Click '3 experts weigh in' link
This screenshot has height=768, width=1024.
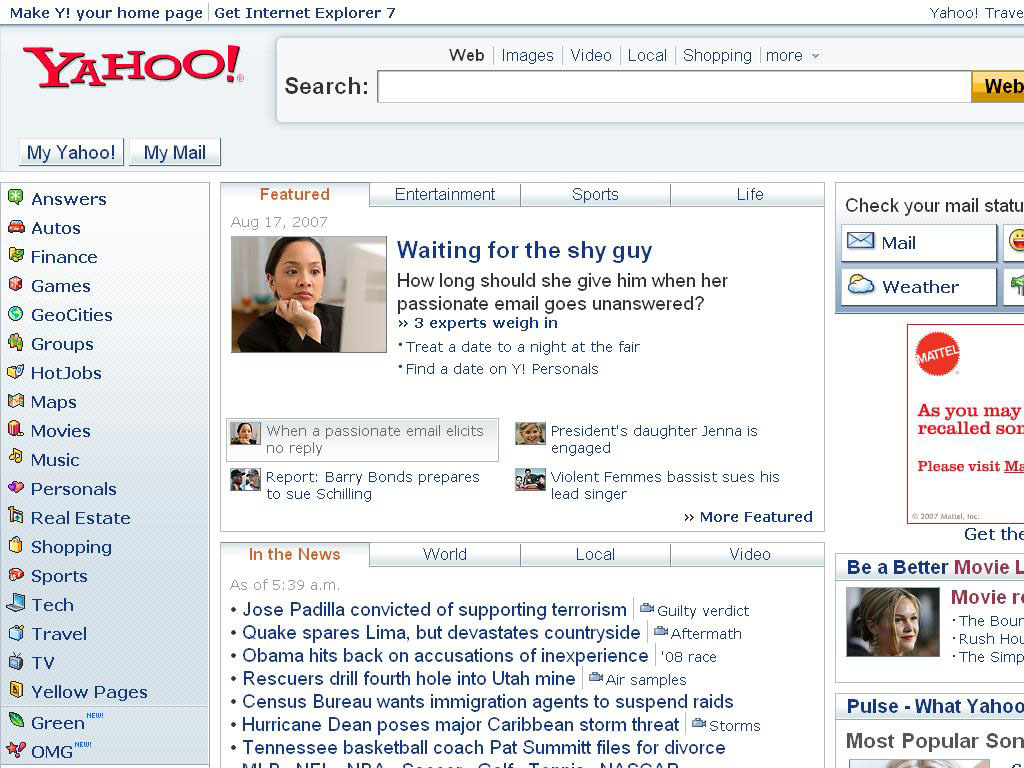click(485, 323)
